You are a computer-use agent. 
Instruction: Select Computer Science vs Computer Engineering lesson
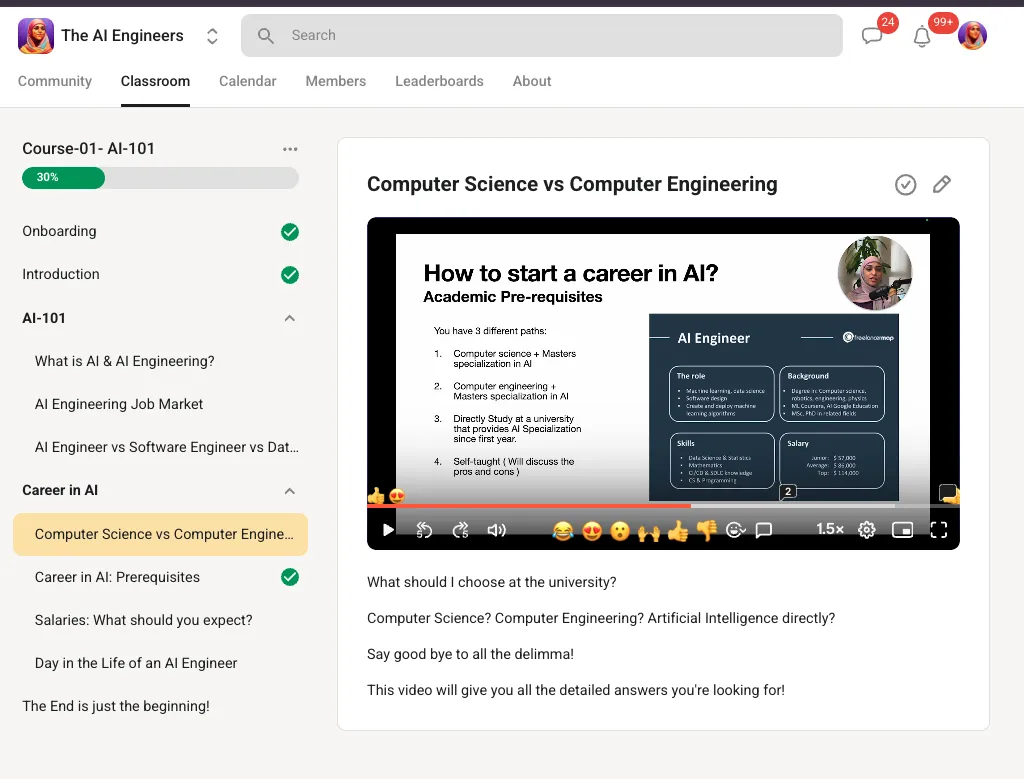tap(161, 534)
